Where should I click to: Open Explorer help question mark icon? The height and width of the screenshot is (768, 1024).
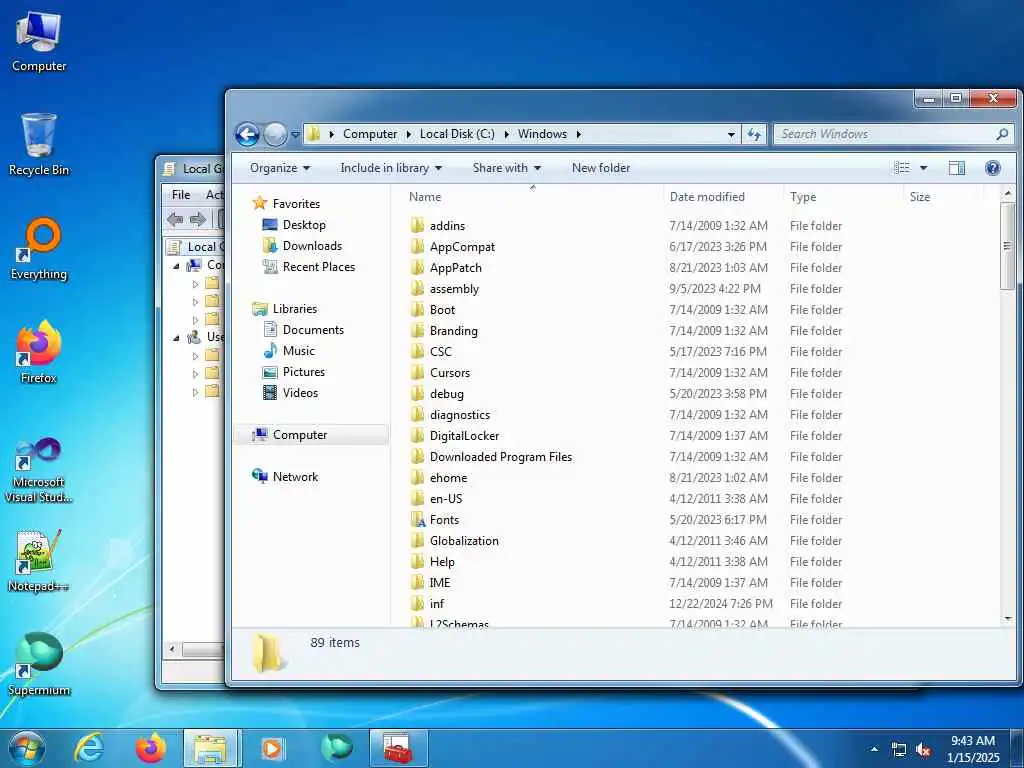pyautogui.click(x=993, y=168)
